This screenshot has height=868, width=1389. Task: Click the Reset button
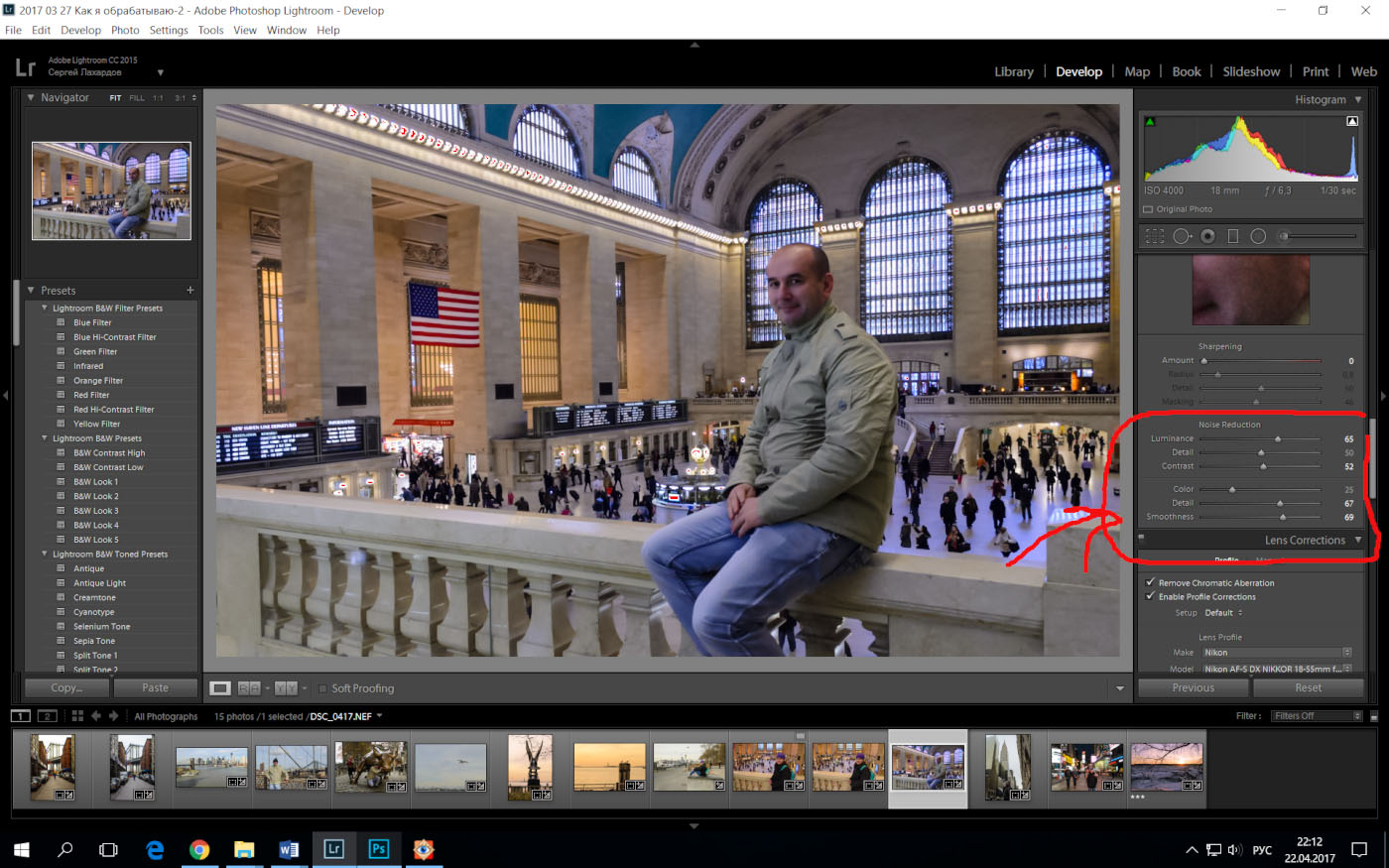(x=1308, y=687)
